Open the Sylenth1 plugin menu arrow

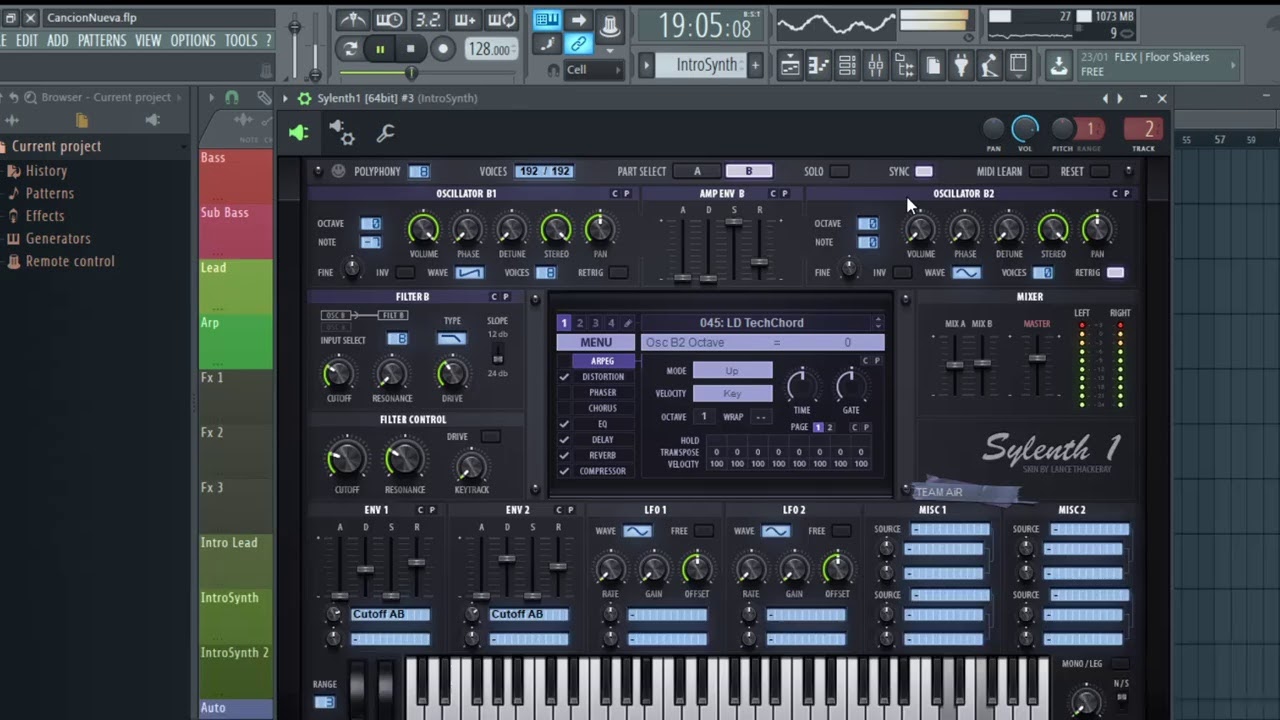(285, 98)
